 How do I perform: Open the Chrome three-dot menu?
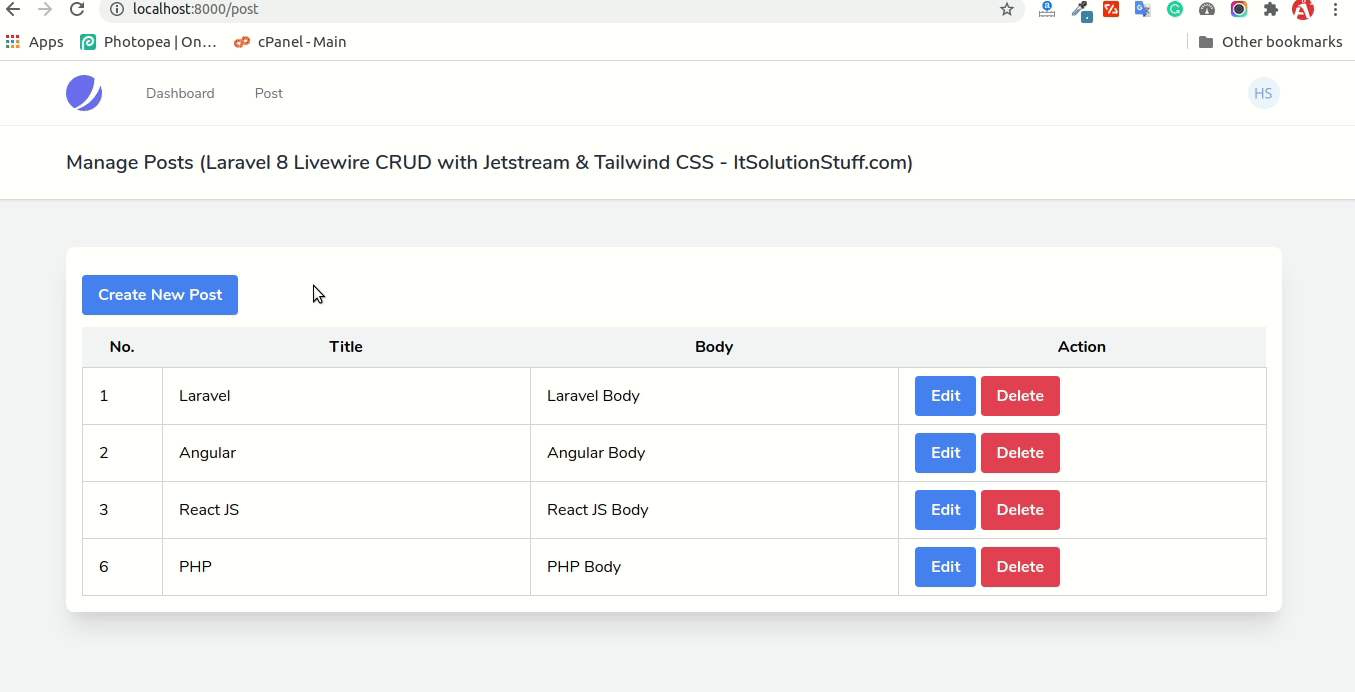1336,10
